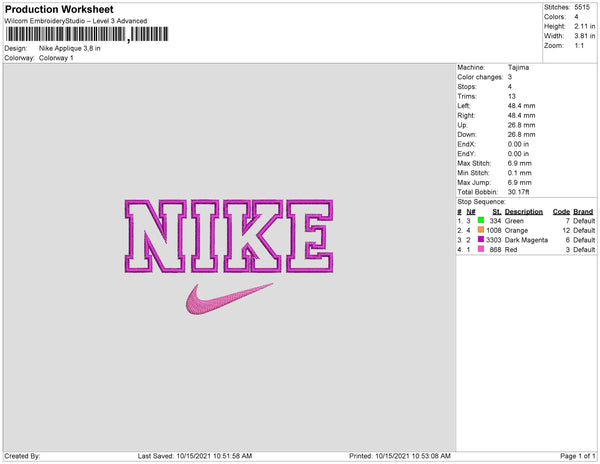Click the 'Max Stitch:' value '6.9 mm'
Screen dimensions: 600x464
(520, 163)
